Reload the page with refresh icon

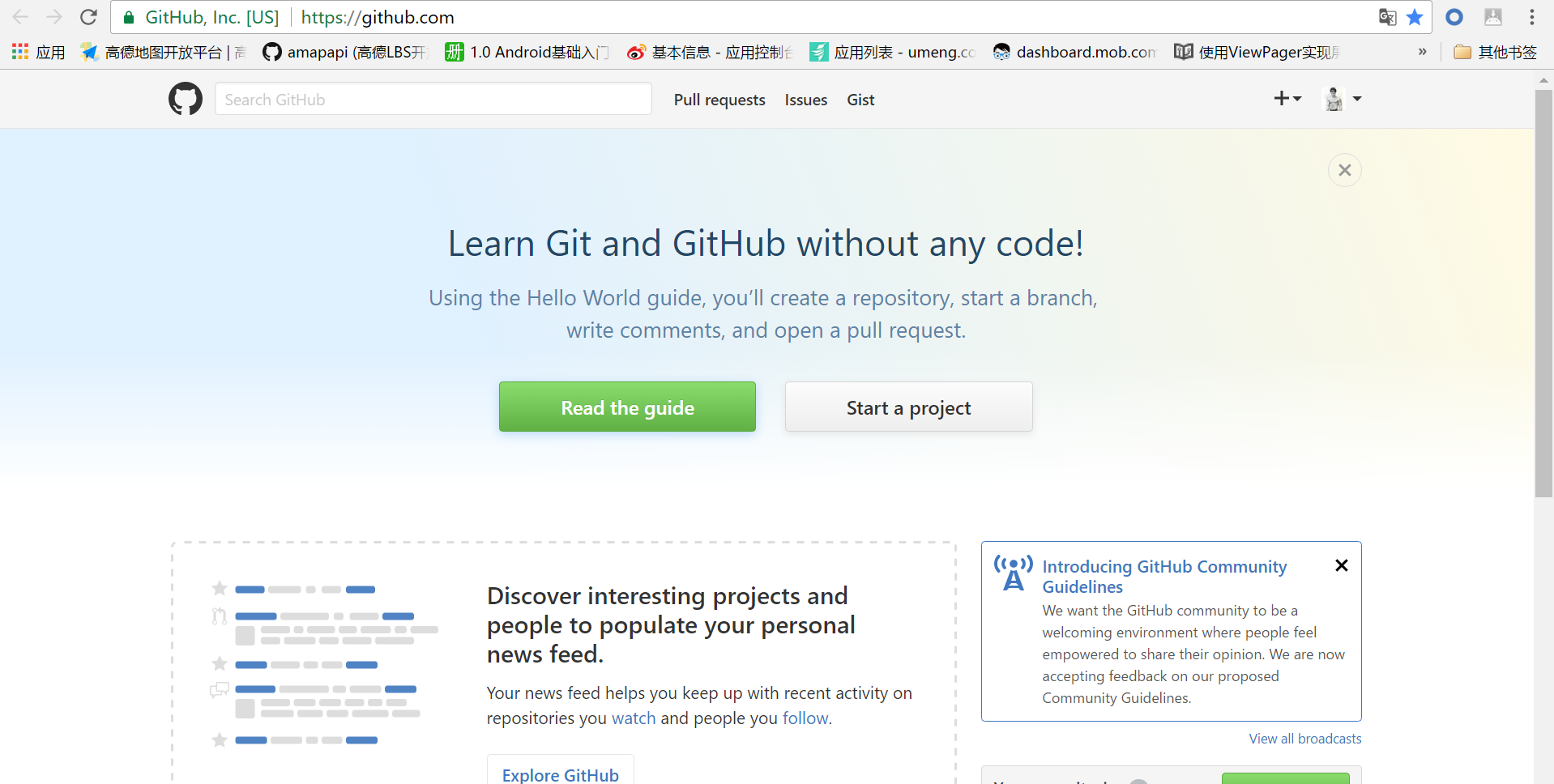click(x=89, y=17)
